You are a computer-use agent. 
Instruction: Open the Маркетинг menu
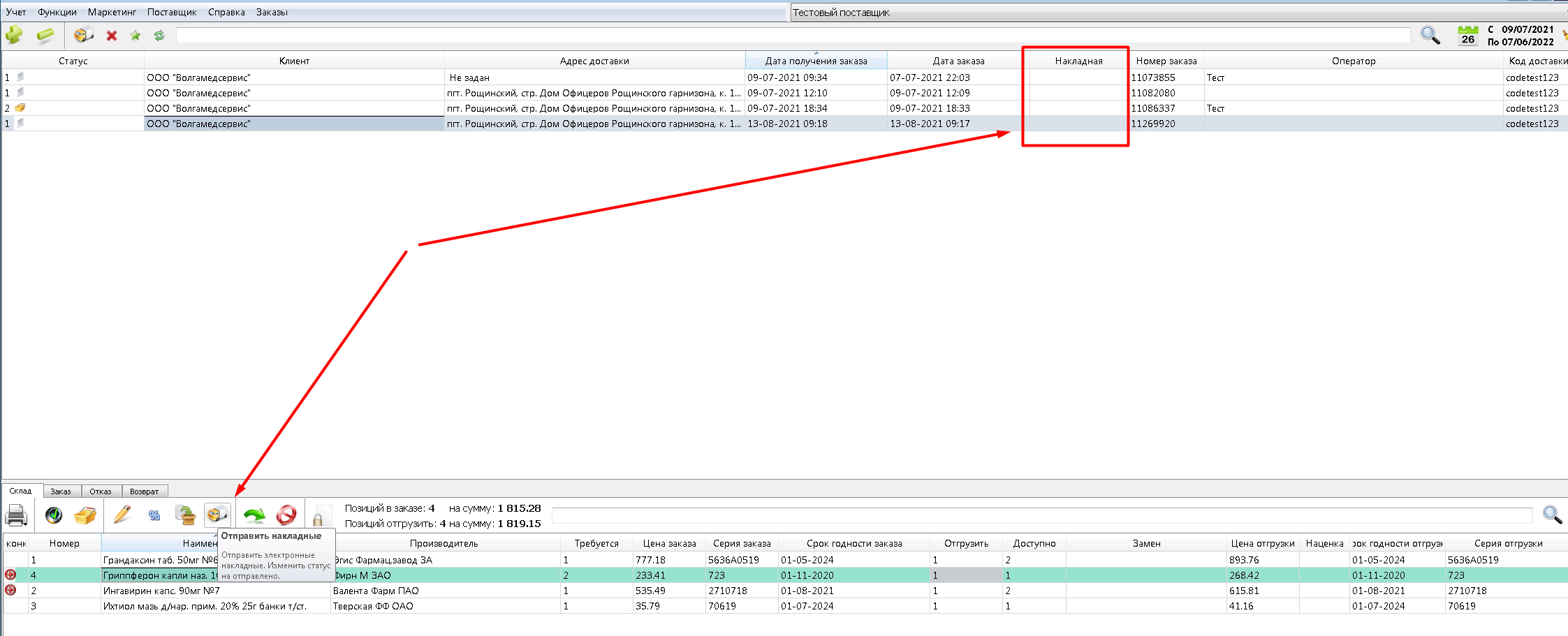[x=112, y=12]
